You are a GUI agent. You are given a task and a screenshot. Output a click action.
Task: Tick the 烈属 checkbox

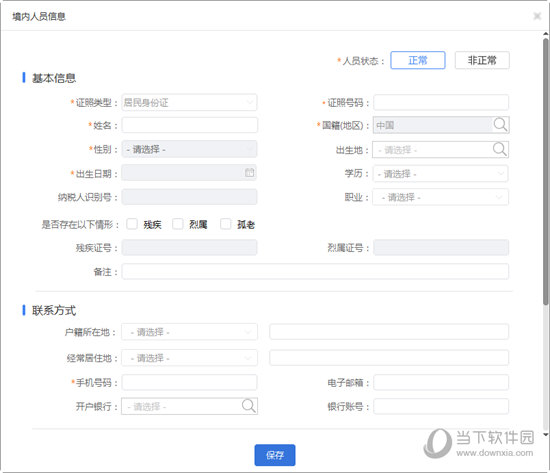click(x=177, y=224)
